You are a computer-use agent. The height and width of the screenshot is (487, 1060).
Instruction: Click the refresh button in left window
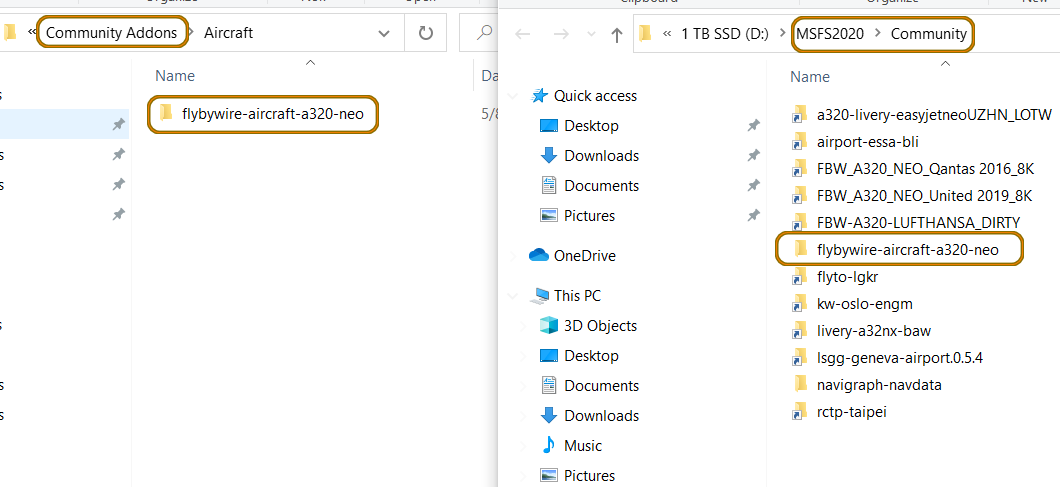point(426,34)
